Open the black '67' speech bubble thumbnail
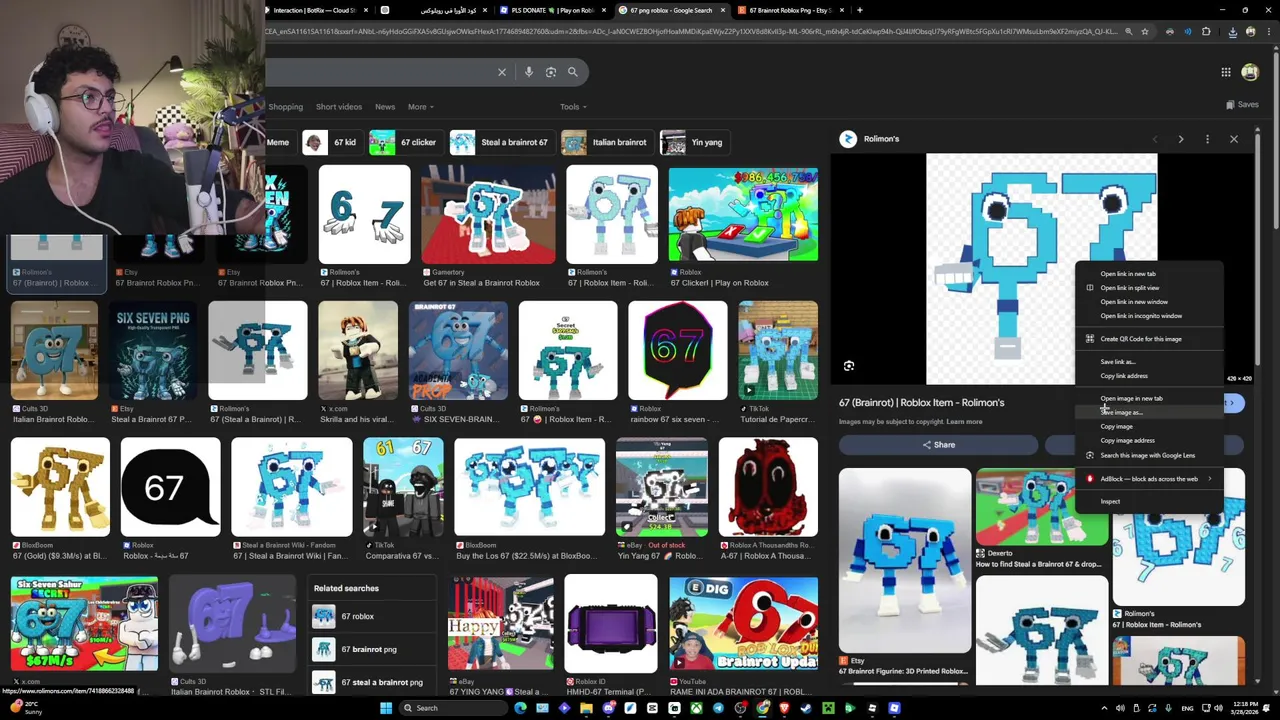The image size is (1280, 720). tap(170, 487)
